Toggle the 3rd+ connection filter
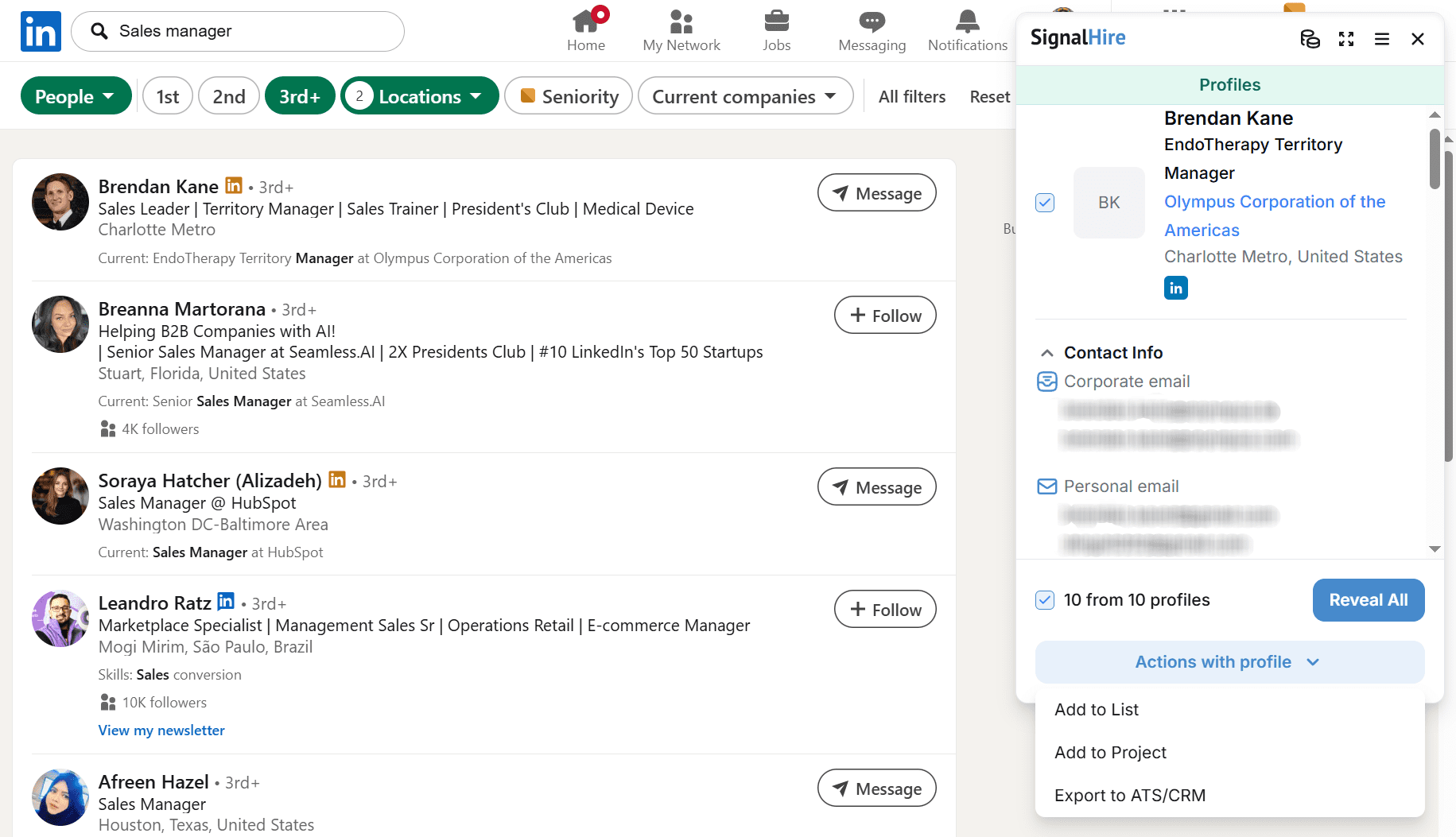The image size is (1456, 837). coord(300,96)
